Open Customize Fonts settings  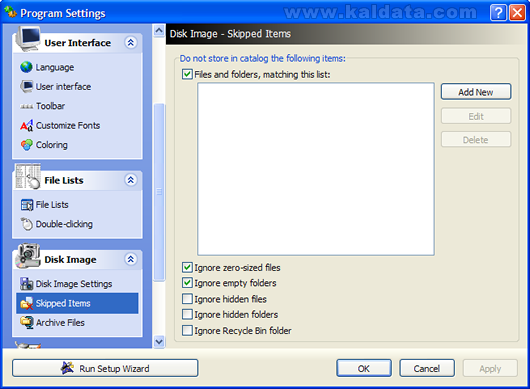click(68, 125)
